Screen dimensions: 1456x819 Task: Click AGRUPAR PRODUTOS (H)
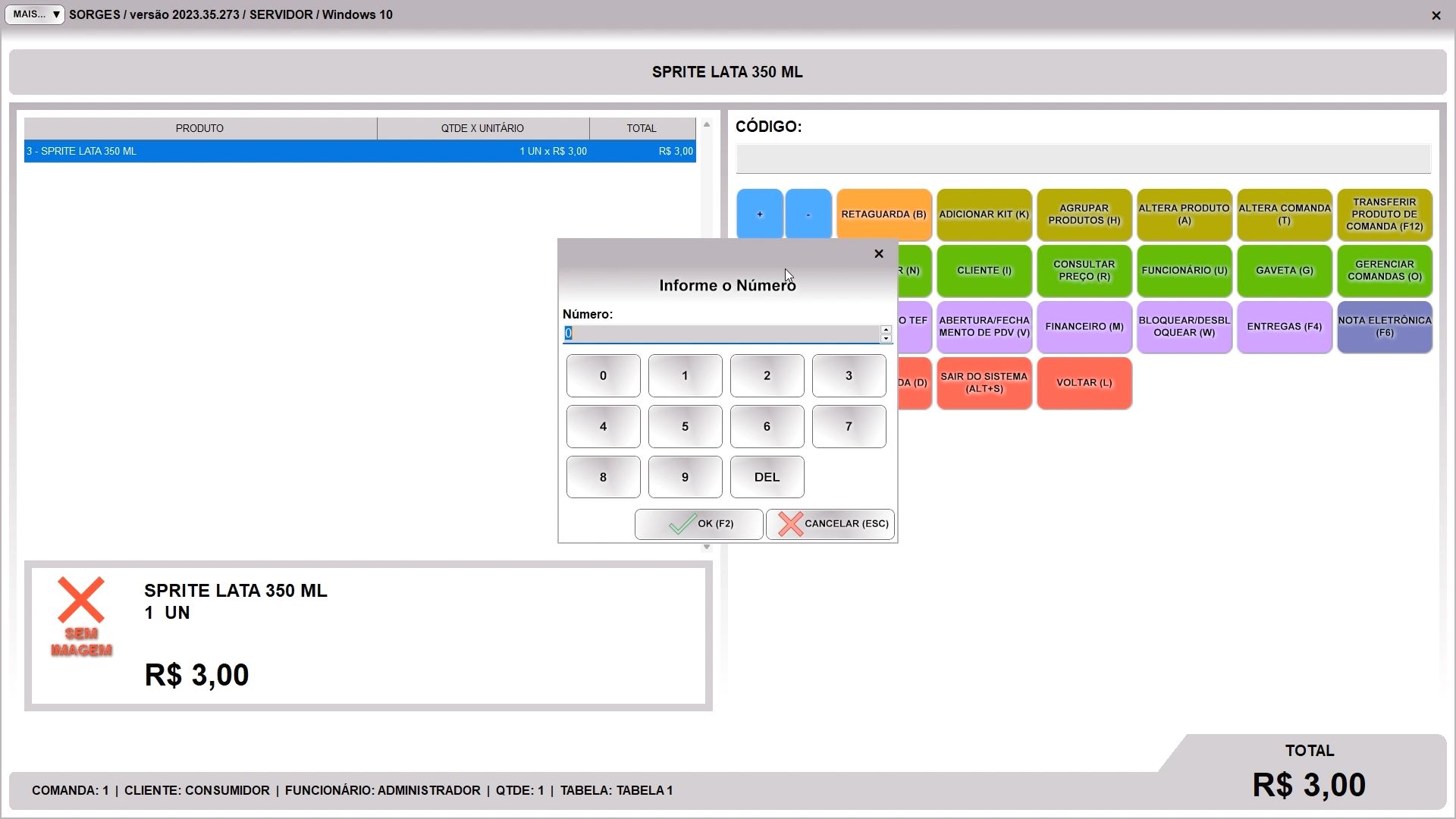coord(1084,215)
